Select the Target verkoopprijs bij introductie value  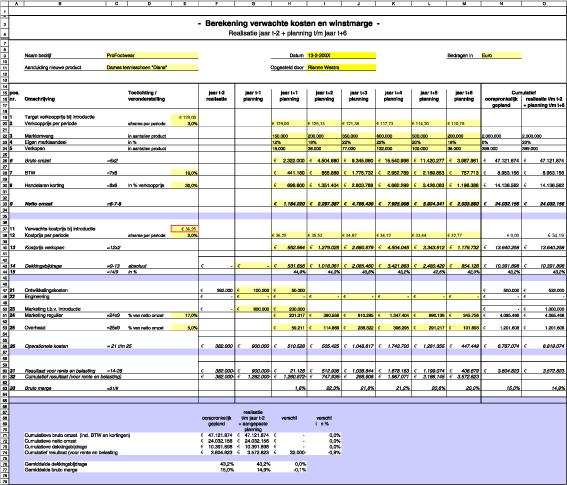pyautogui.click(x=185, y=117)
